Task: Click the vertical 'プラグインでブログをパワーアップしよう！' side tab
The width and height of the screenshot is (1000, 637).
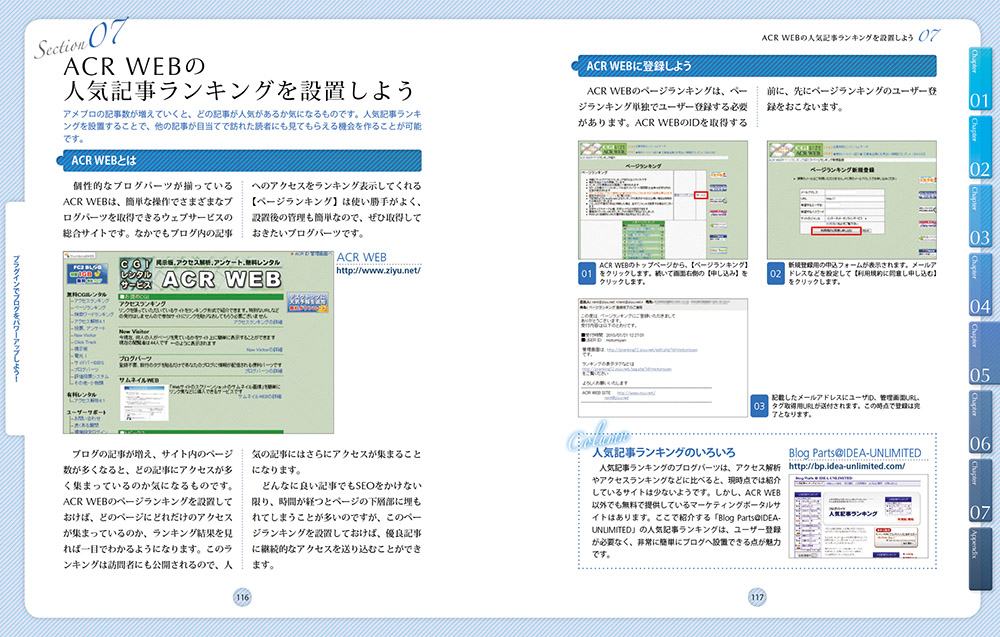Action: click(17, 319)
